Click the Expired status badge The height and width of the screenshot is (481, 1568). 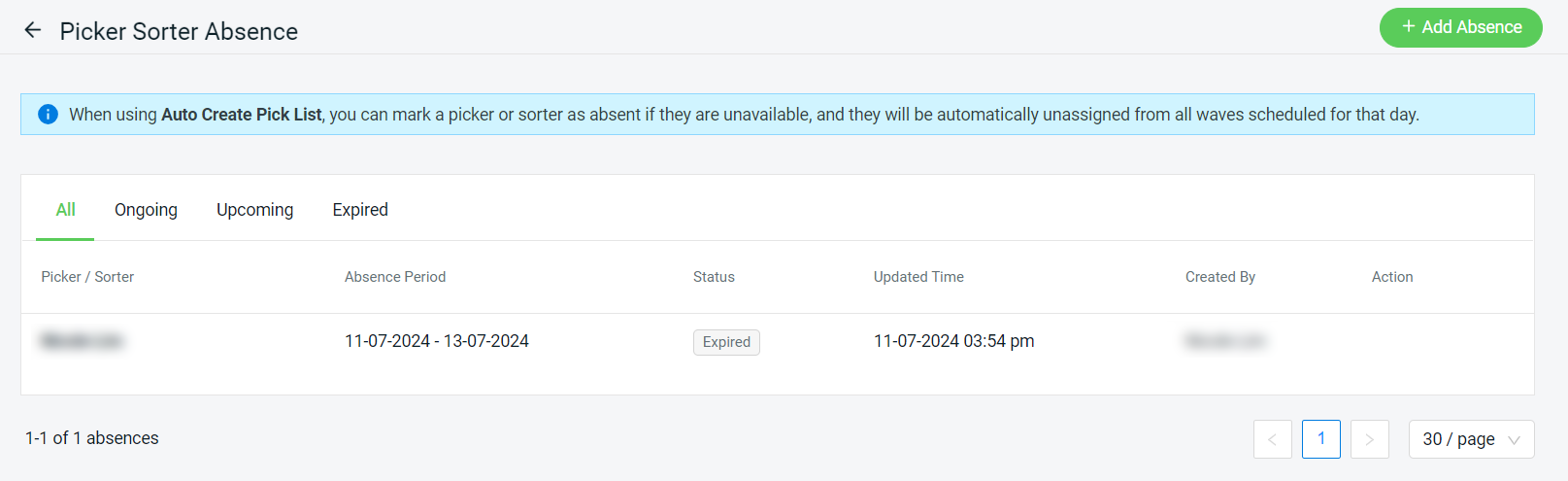tap(726, 342)
